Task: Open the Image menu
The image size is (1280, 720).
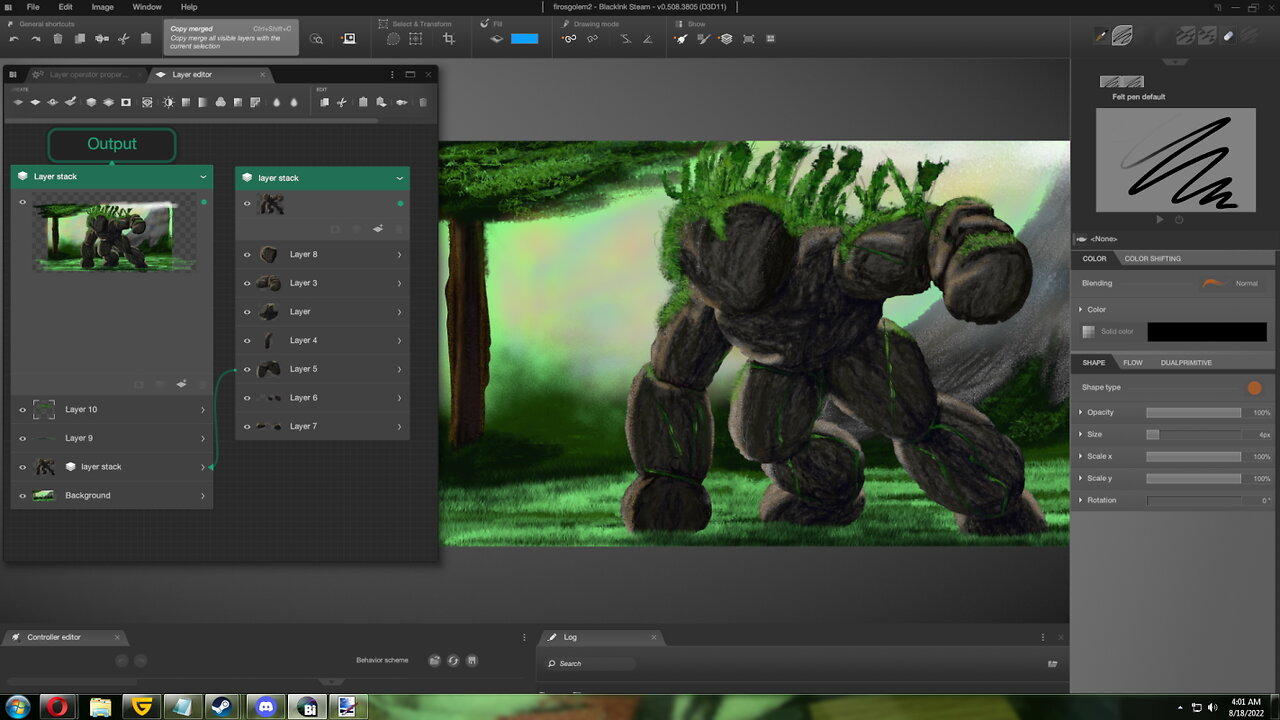Action: [103, 7]
